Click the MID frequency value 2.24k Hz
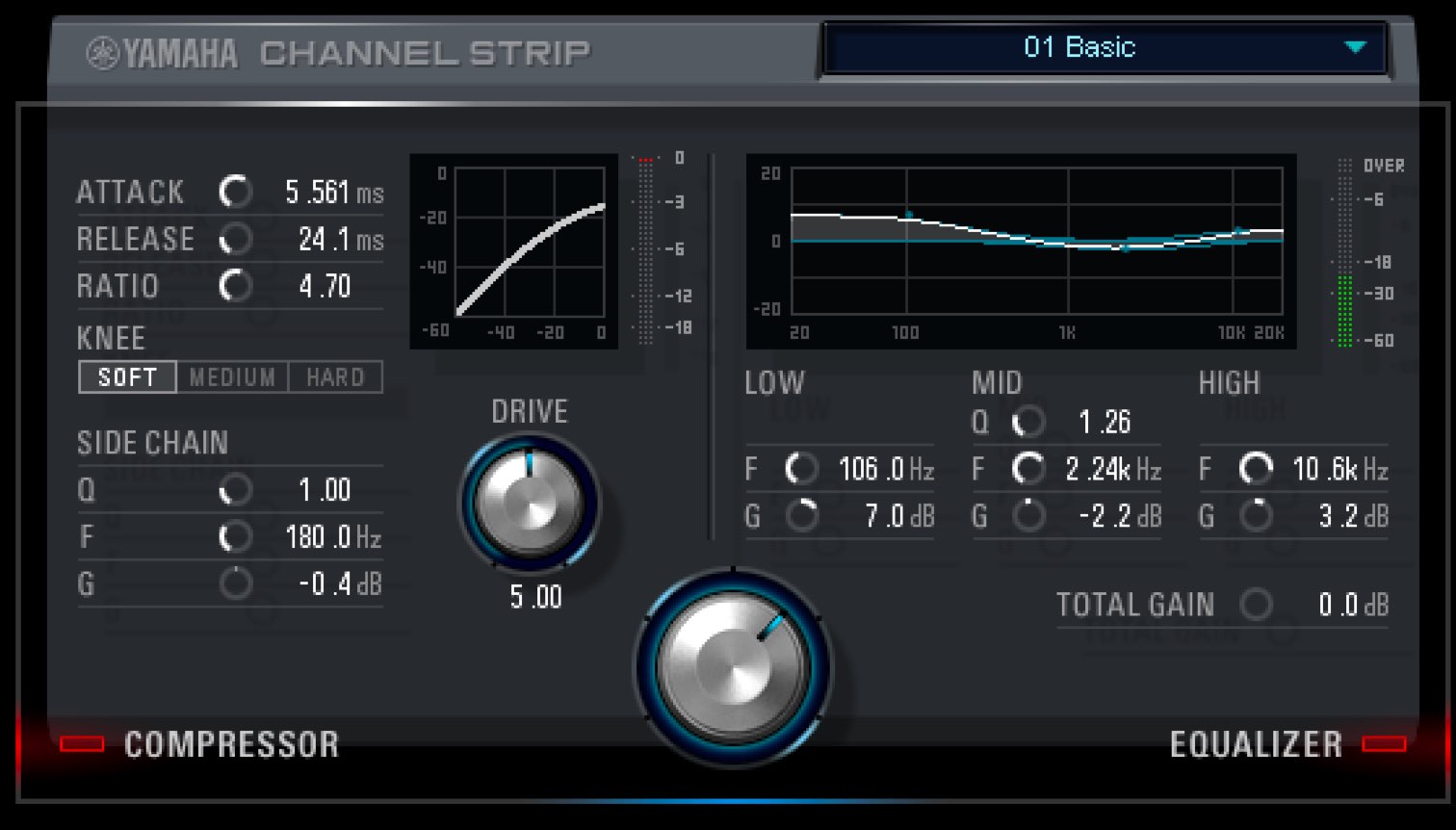 pos(1113,469)
